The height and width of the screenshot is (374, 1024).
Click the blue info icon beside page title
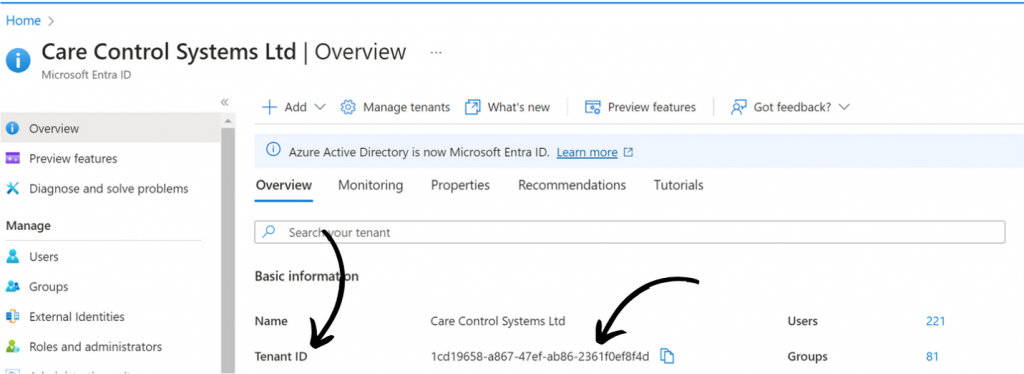pos(18,61)
